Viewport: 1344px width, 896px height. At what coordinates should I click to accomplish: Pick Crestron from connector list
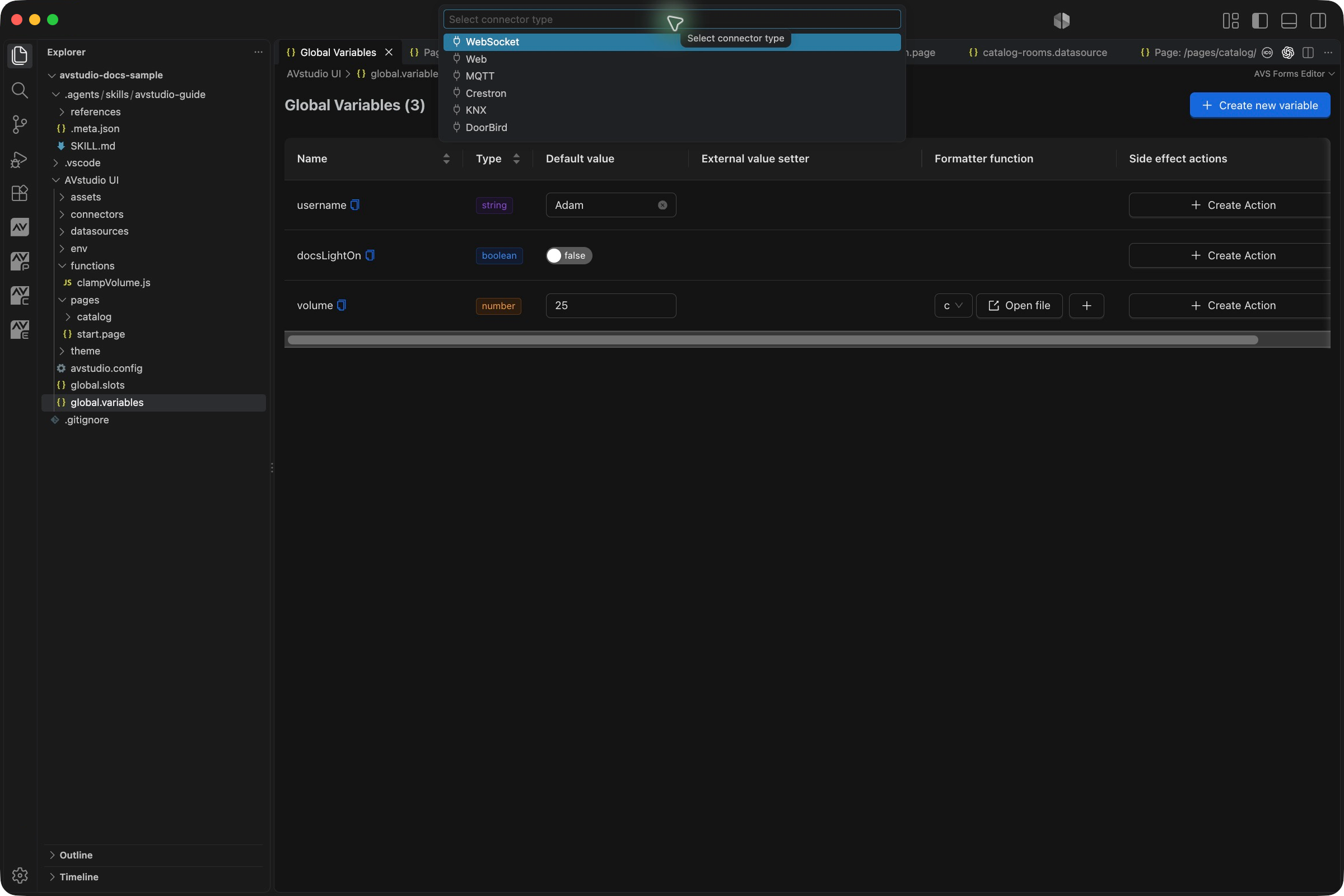(672, 93)
